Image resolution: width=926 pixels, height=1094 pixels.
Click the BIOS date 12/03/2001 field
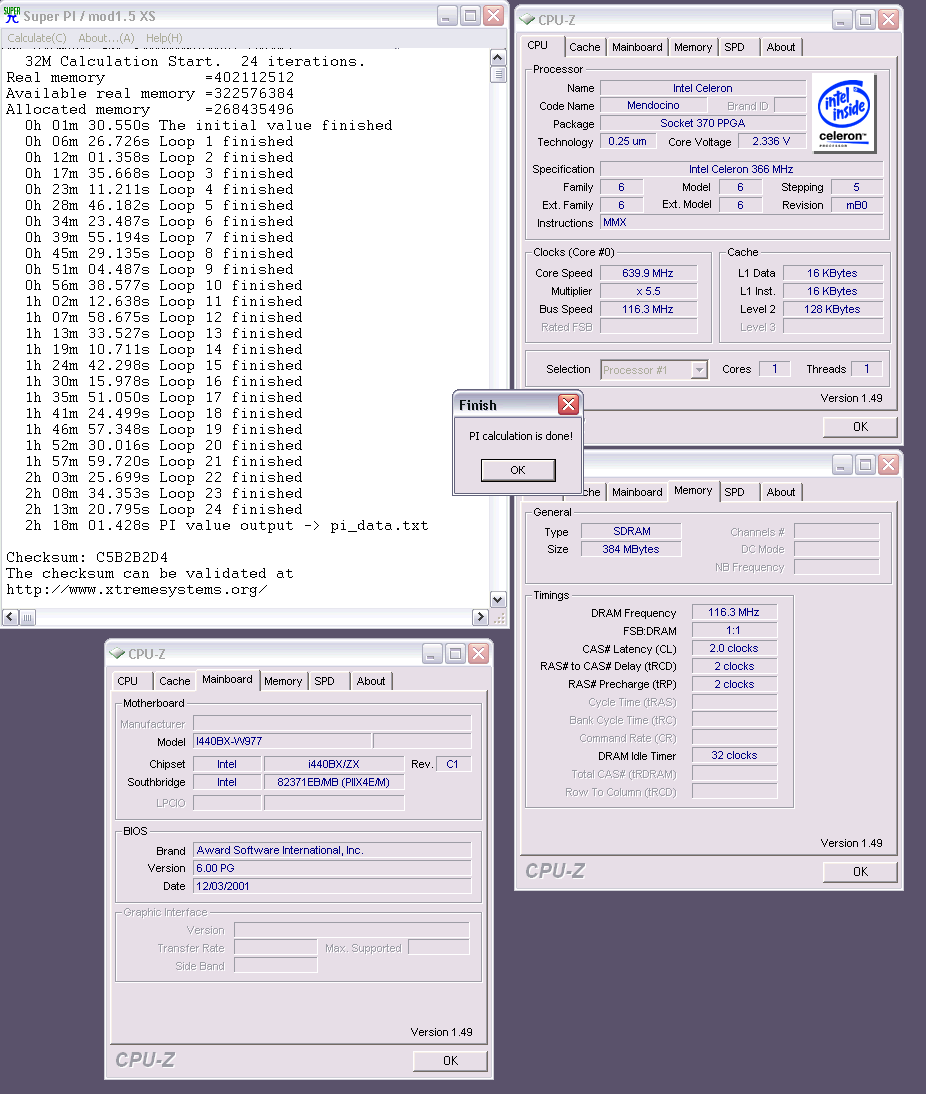(x=332, y=886)
